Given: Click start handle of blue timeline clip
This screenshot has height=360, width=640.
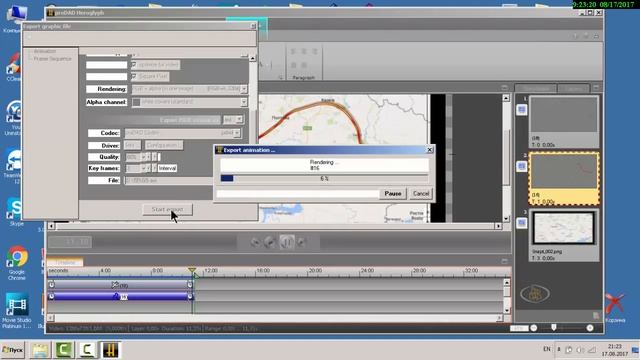Looking at the screenshot, I should [51, 296].
